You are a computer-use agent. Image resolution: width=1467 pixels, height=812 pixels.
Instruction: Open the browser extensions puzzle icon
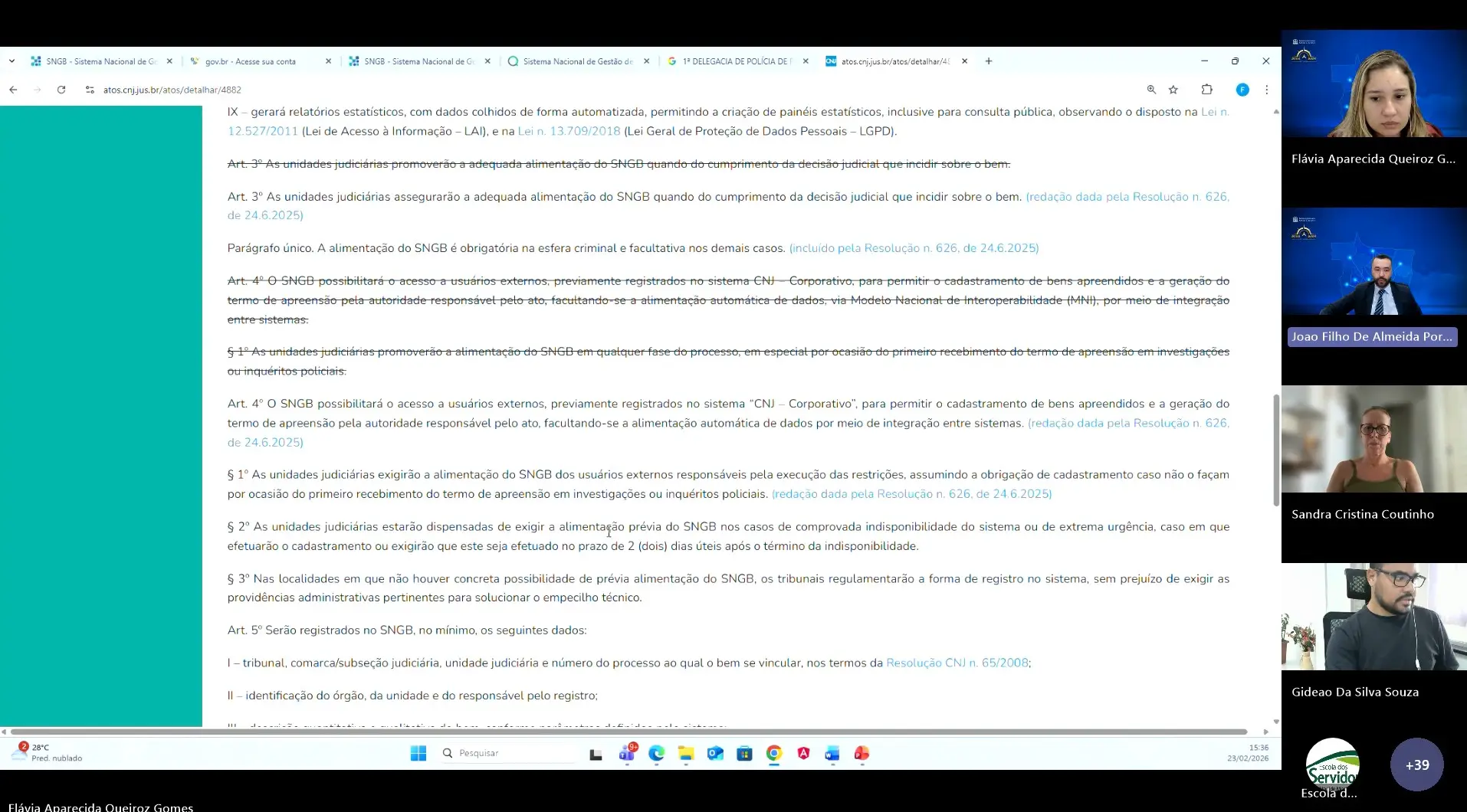click(x=1206, y=90)
